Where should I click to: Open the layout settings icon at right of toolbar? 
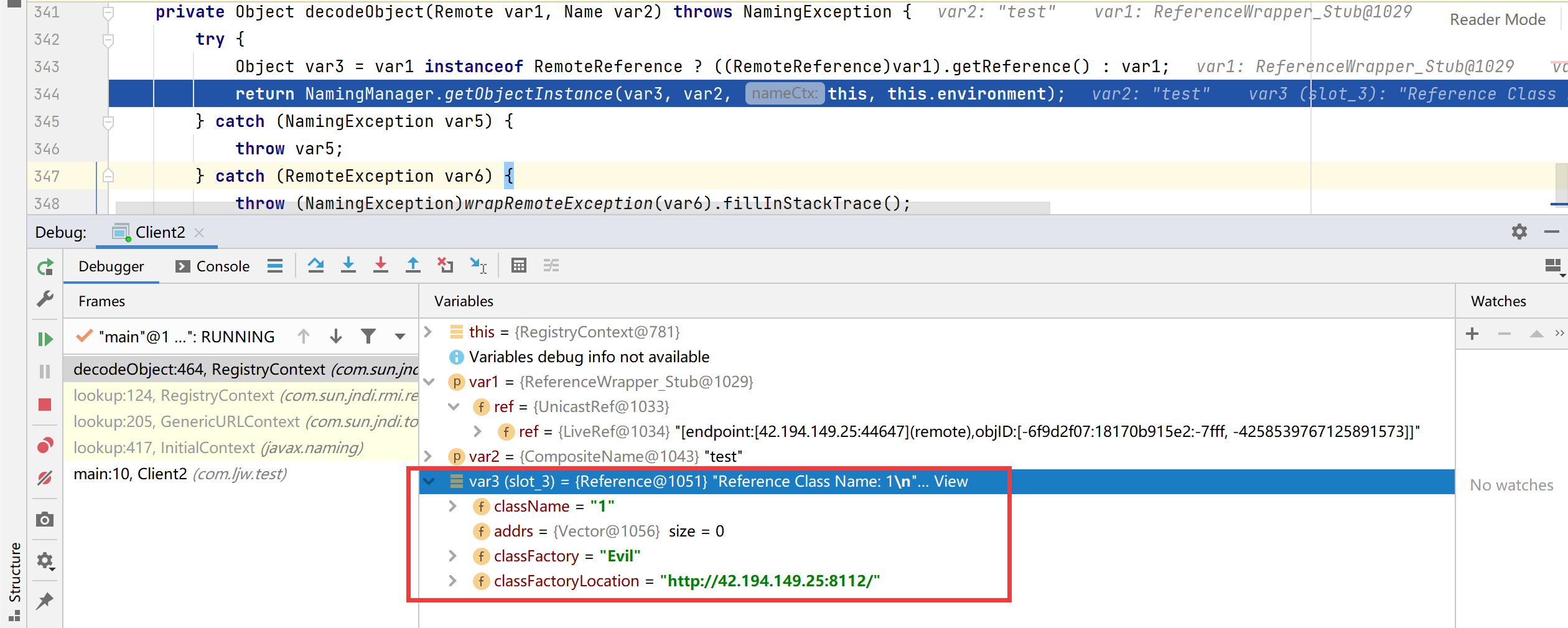click(x=1554, y=267)
